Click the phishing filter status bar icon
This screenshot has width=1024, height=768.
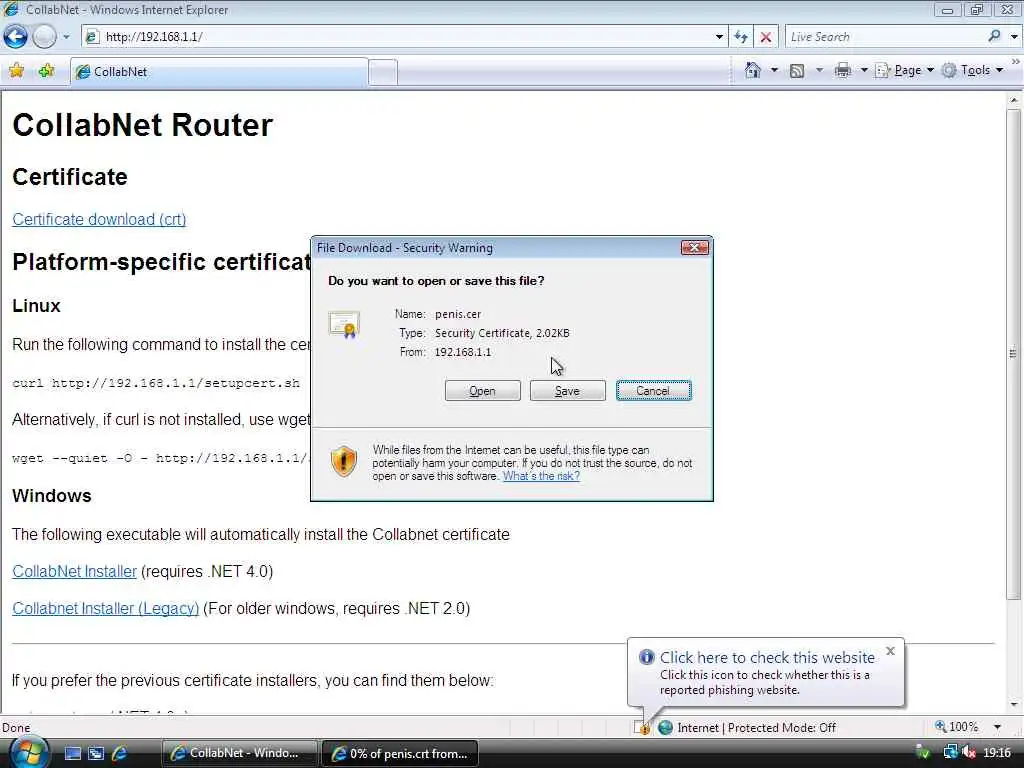(641, 728)
